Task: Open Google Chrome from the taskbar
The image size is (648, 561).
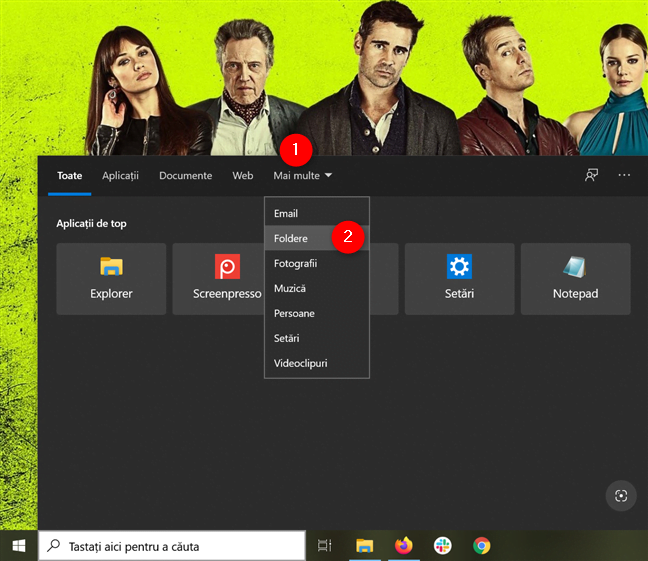Action: (x=482, y=546)
